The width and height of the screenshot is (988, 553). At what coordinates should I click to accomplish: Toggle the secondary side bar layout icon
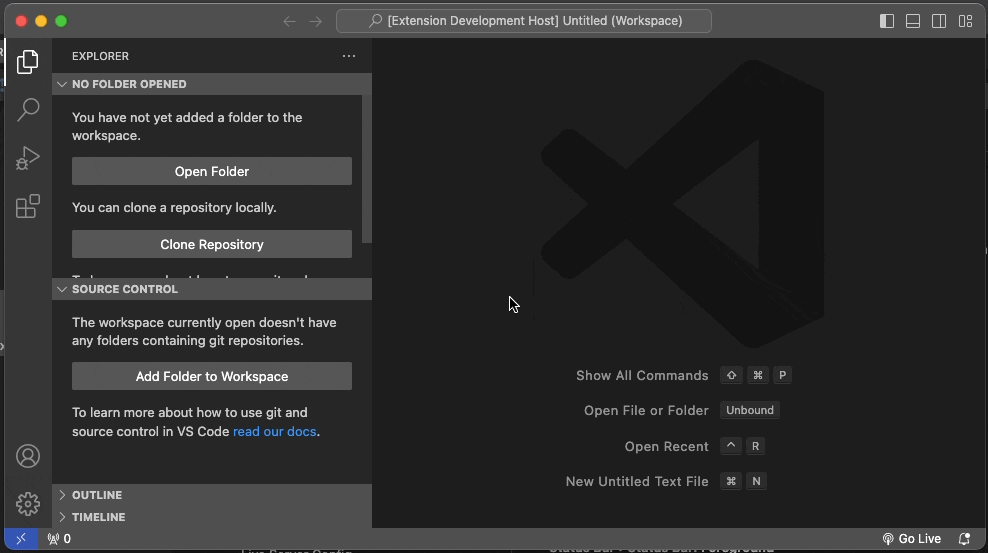point(939,21)
